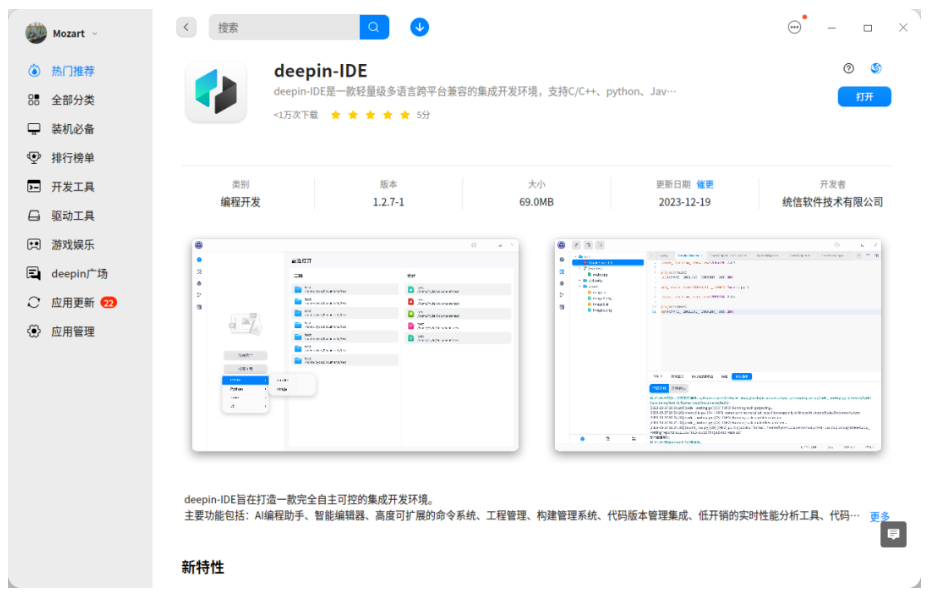Open 全部分类 category list

tap(72, 100)
